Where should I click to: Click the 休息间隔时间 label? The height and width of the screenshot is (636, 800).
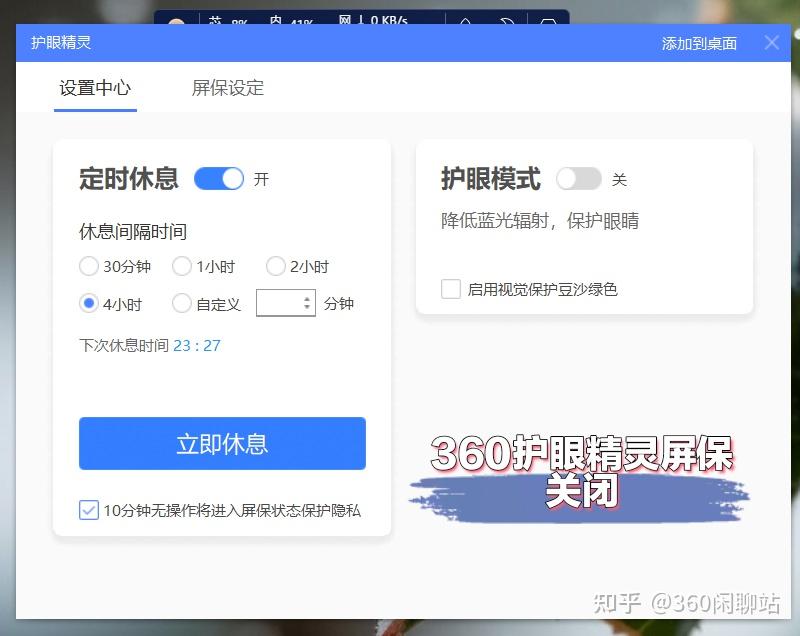point(133,232)
